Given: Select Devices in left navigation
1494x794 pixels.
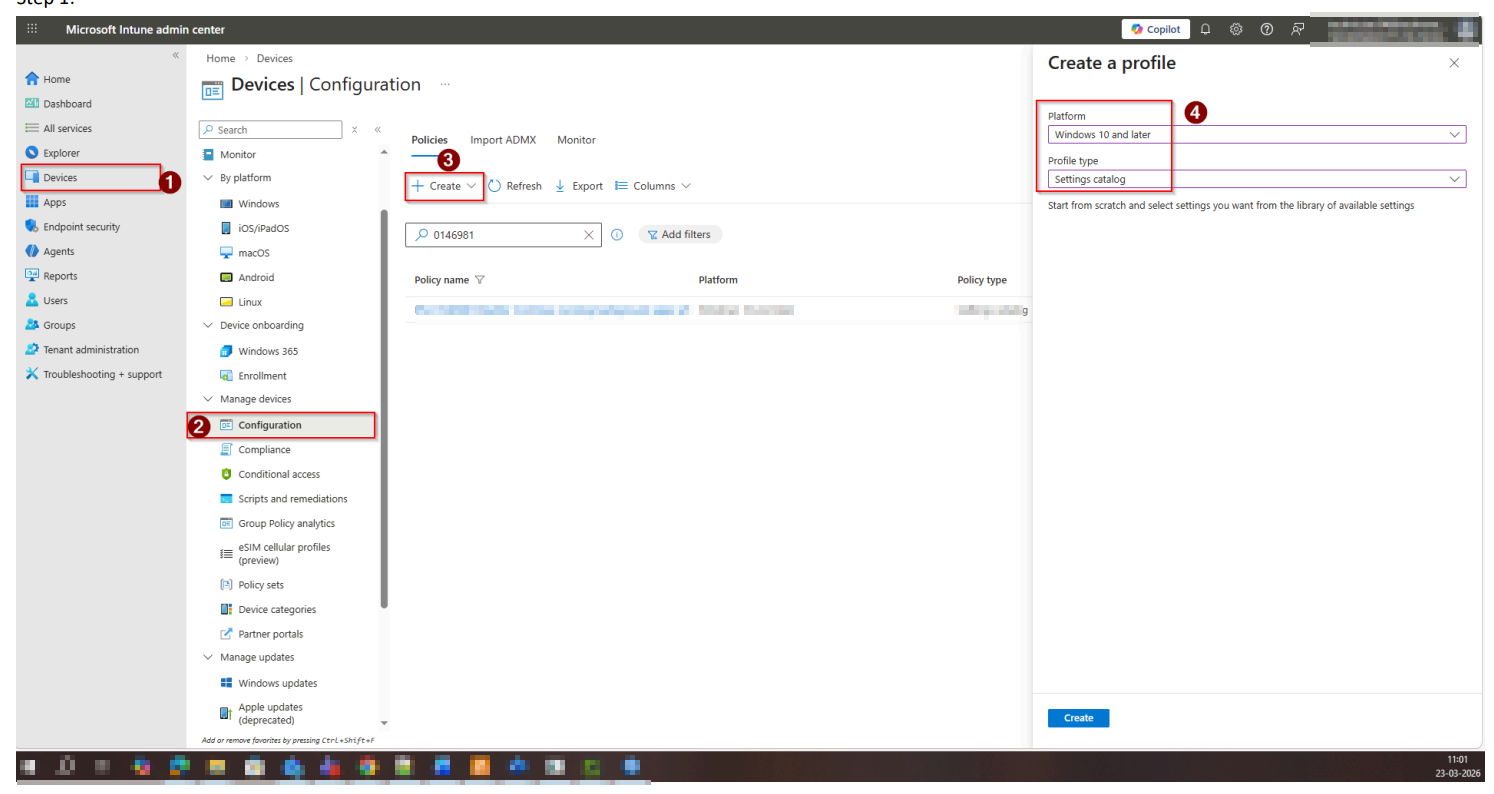Looking at the screenshot, I should point(92,177).
